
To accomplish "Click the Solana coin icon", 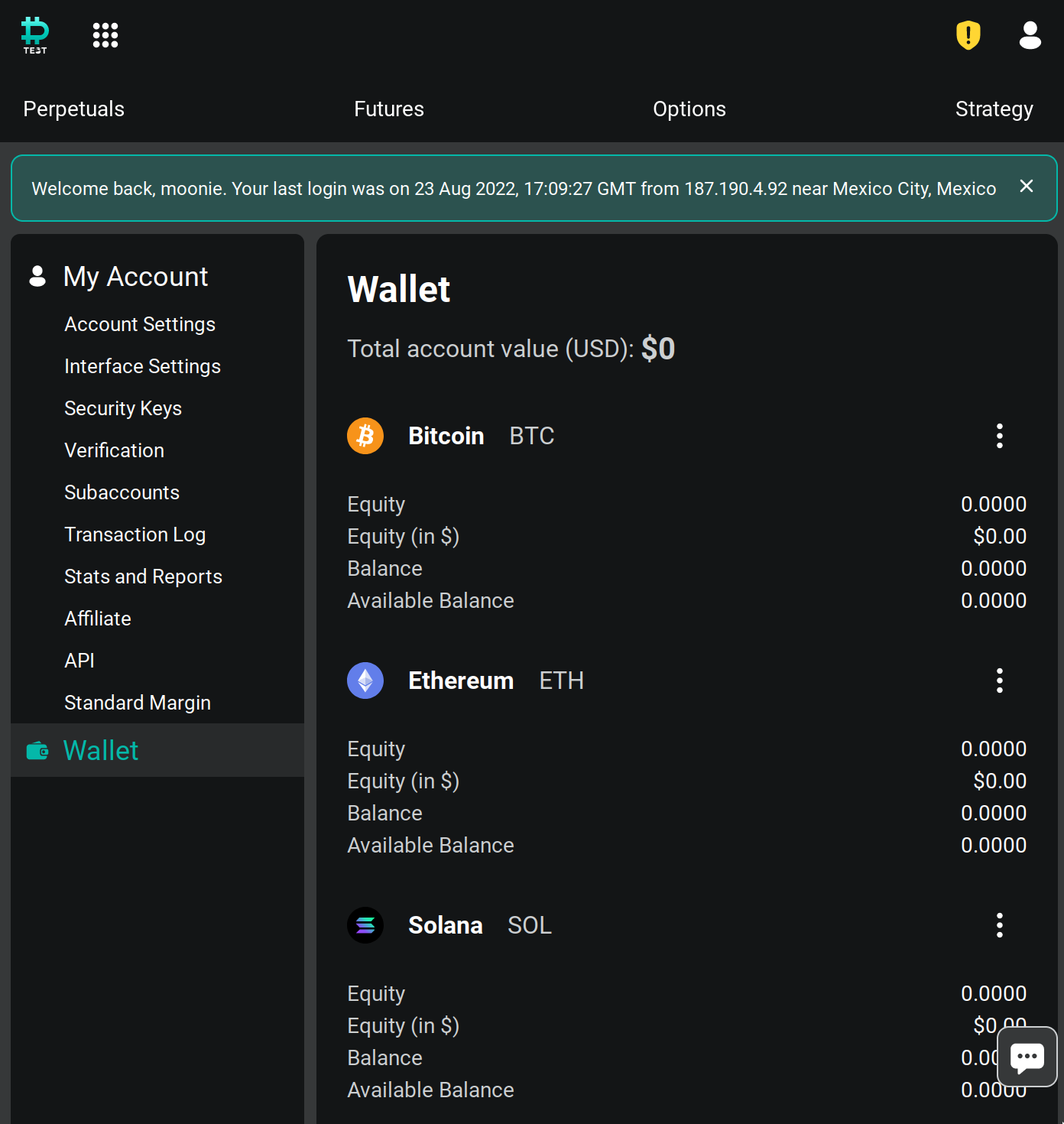I will [365, 925].
